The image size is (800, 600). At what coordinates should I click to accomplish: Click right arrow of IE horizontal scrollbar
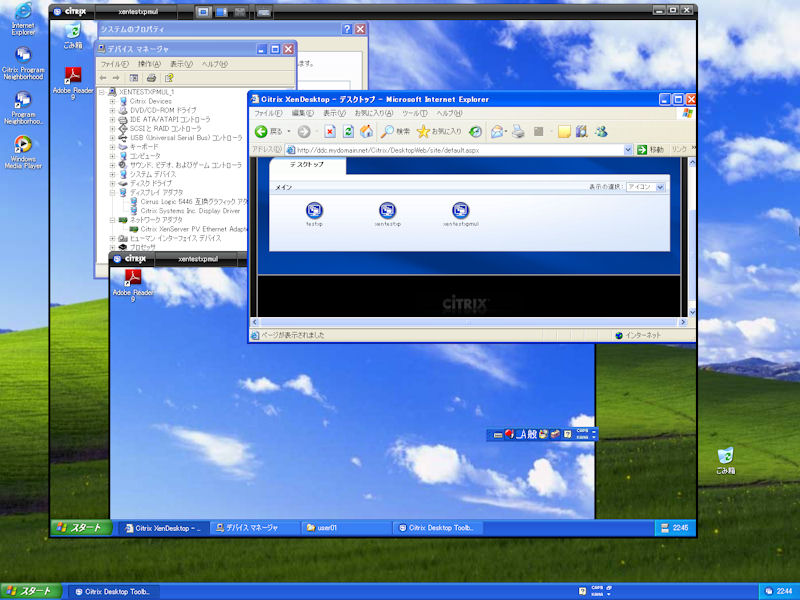click(x=683, y=322)
